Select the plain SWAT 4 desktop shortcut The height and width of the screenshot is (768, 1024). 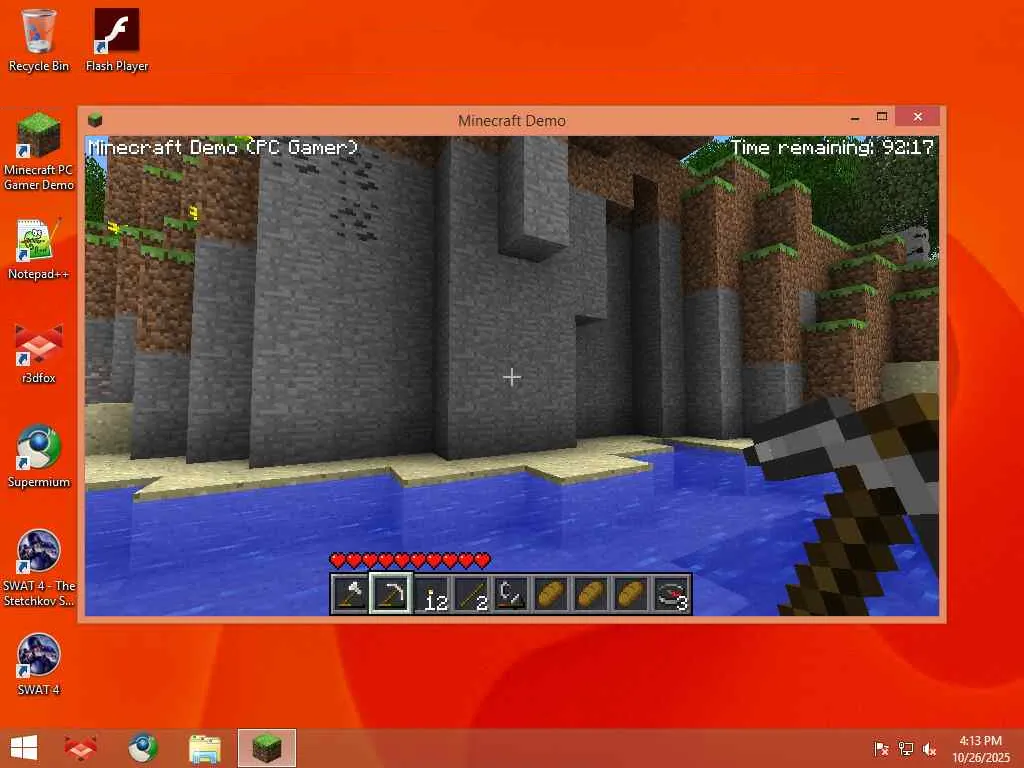click(39, 664)
